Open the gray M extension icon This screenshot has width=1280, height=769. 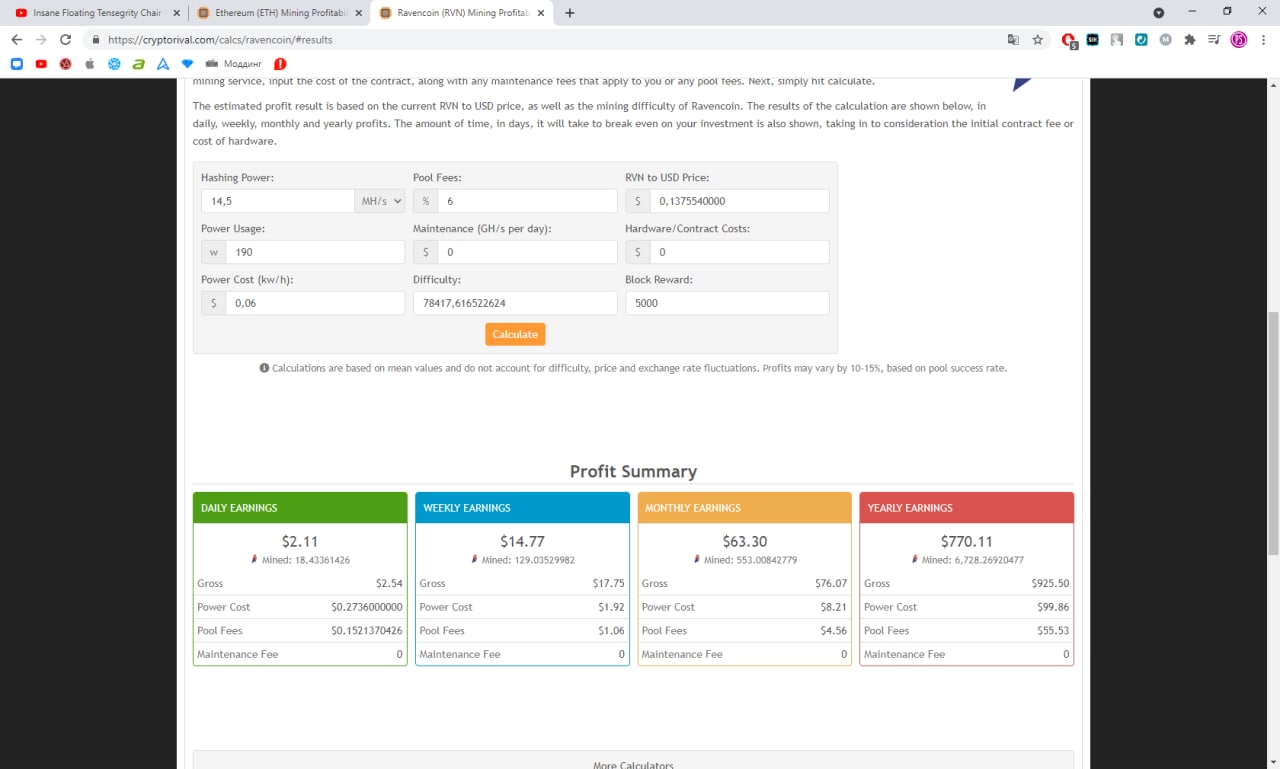point(1165,40)
